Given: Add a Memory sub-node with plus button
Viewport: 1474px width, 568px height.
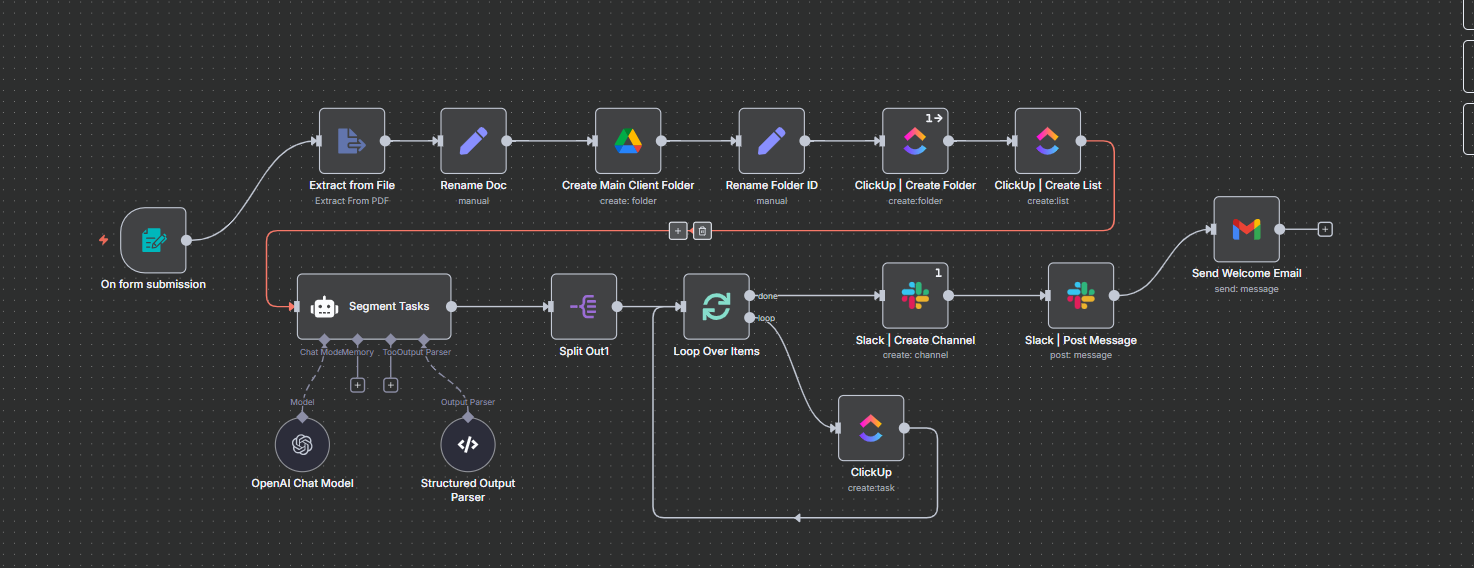Looking at the screenshot, I should [357, 384].
